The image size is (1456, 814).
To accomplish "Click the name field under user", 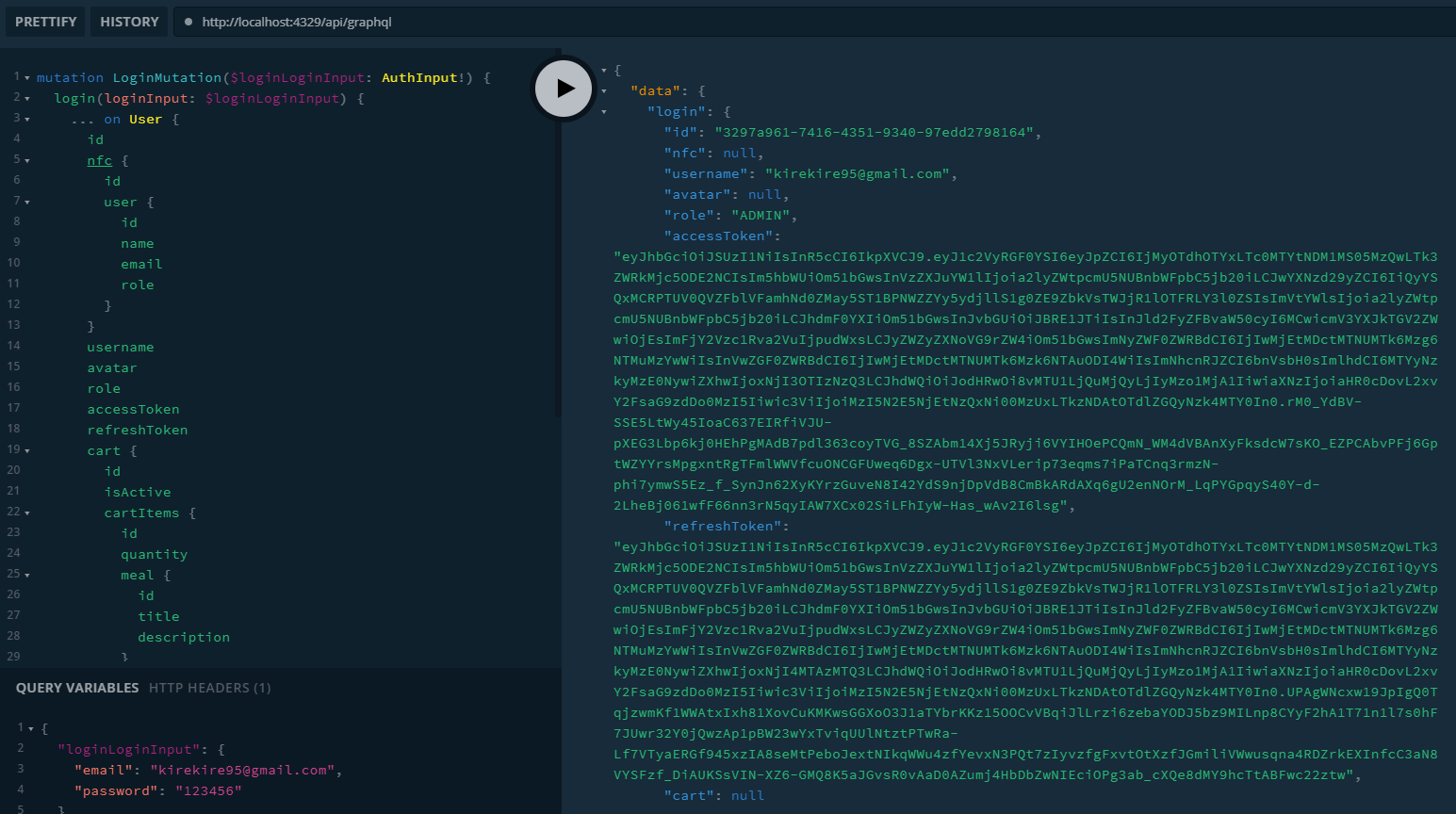I will [138, 244].
